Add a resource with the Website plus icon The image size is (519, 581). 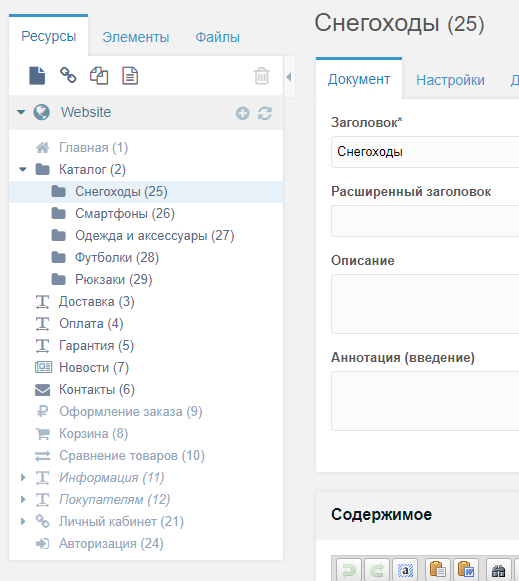pyautogui.click(x=243, y=113)
